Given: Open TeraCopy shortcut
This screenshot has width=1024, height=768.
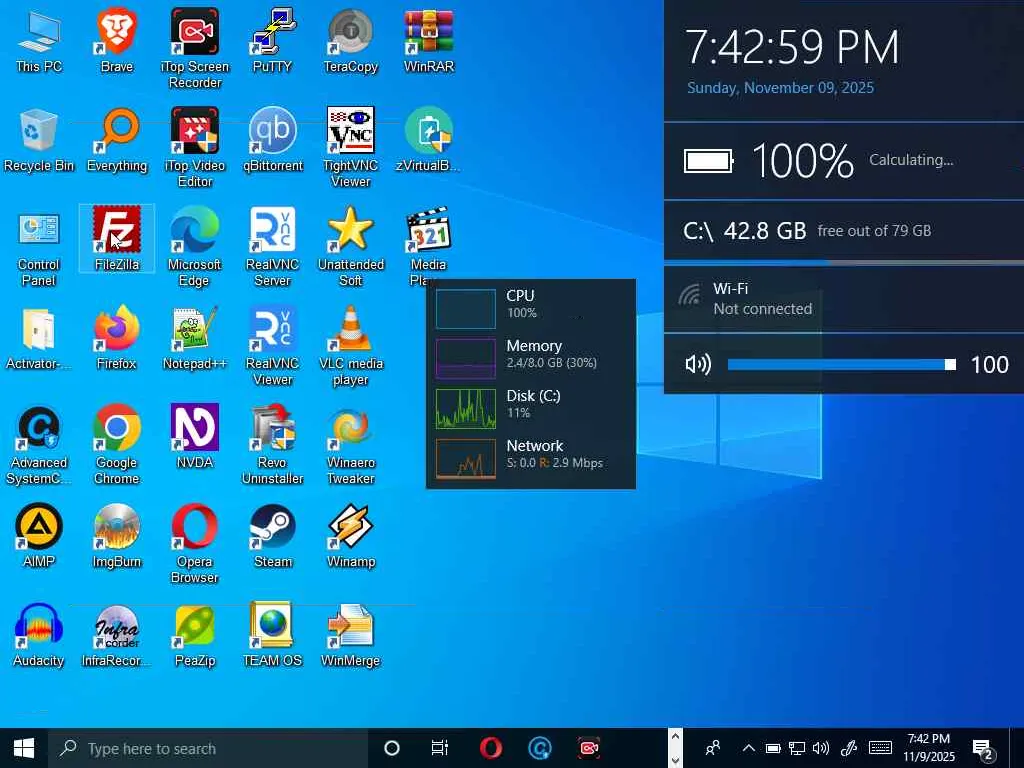Looking at the screenshot, I should 351,41.
